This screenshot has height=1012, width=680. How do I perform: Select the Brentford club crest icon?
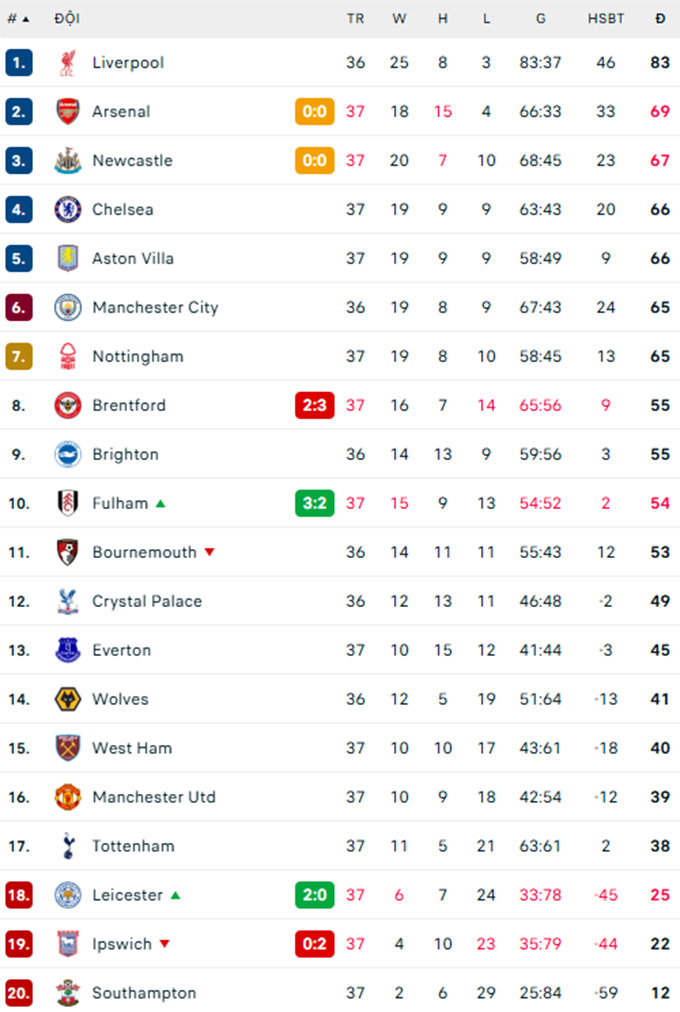coord(68,406)
